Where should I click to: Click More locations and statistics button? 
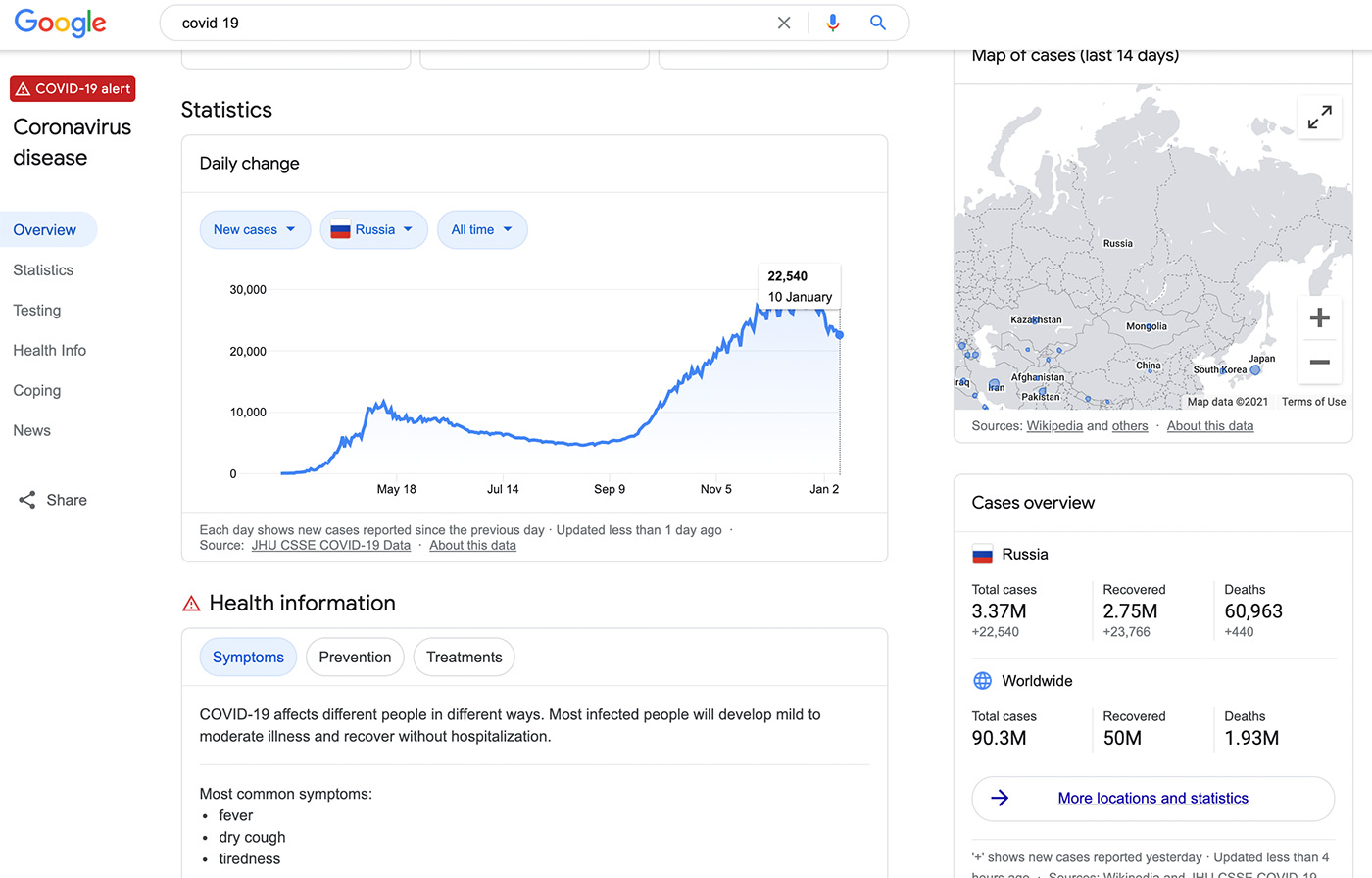click(1152, 799)
